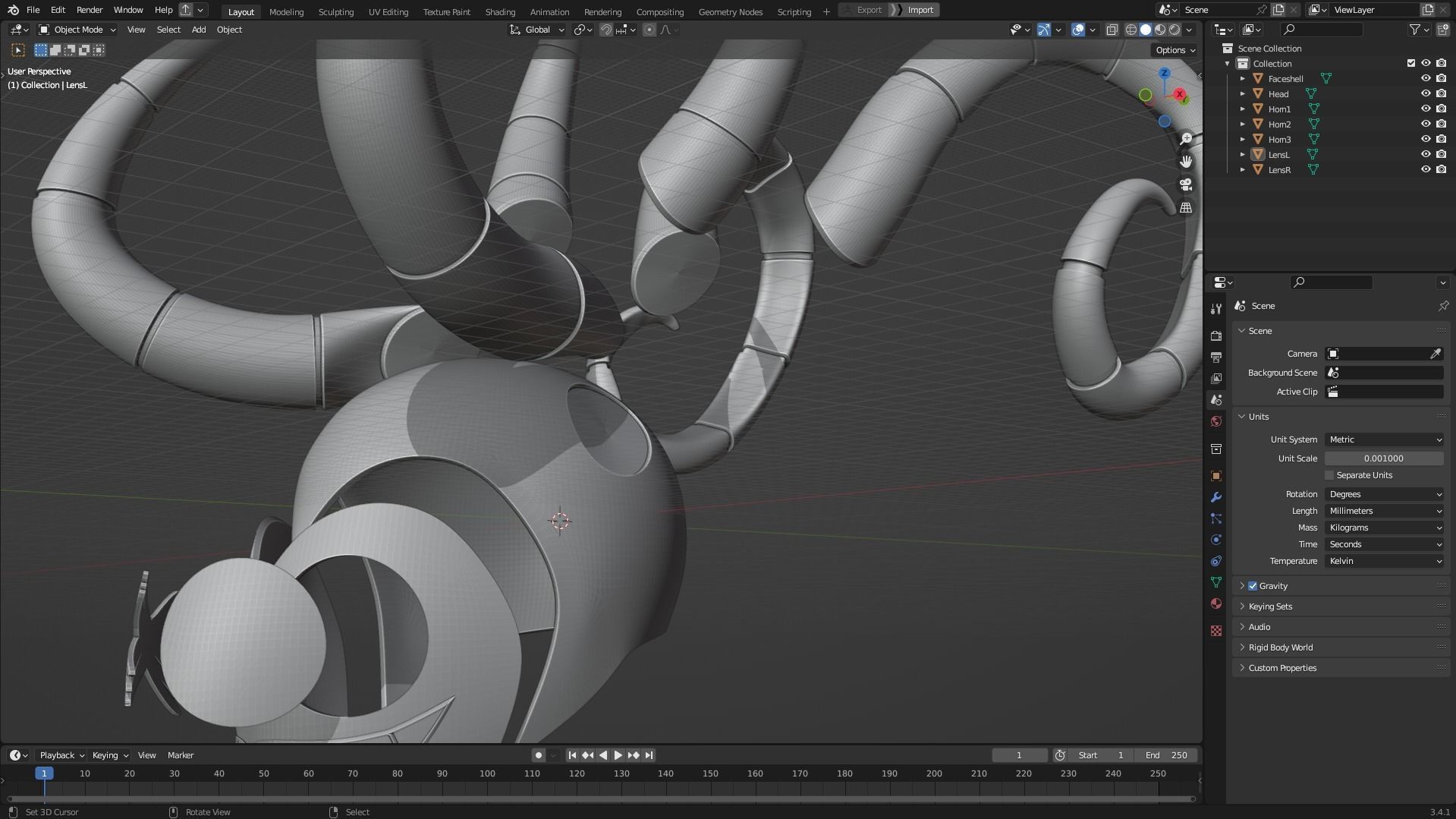Open the World properties tab
The image size is (1456, 819).
(1216, 421)
